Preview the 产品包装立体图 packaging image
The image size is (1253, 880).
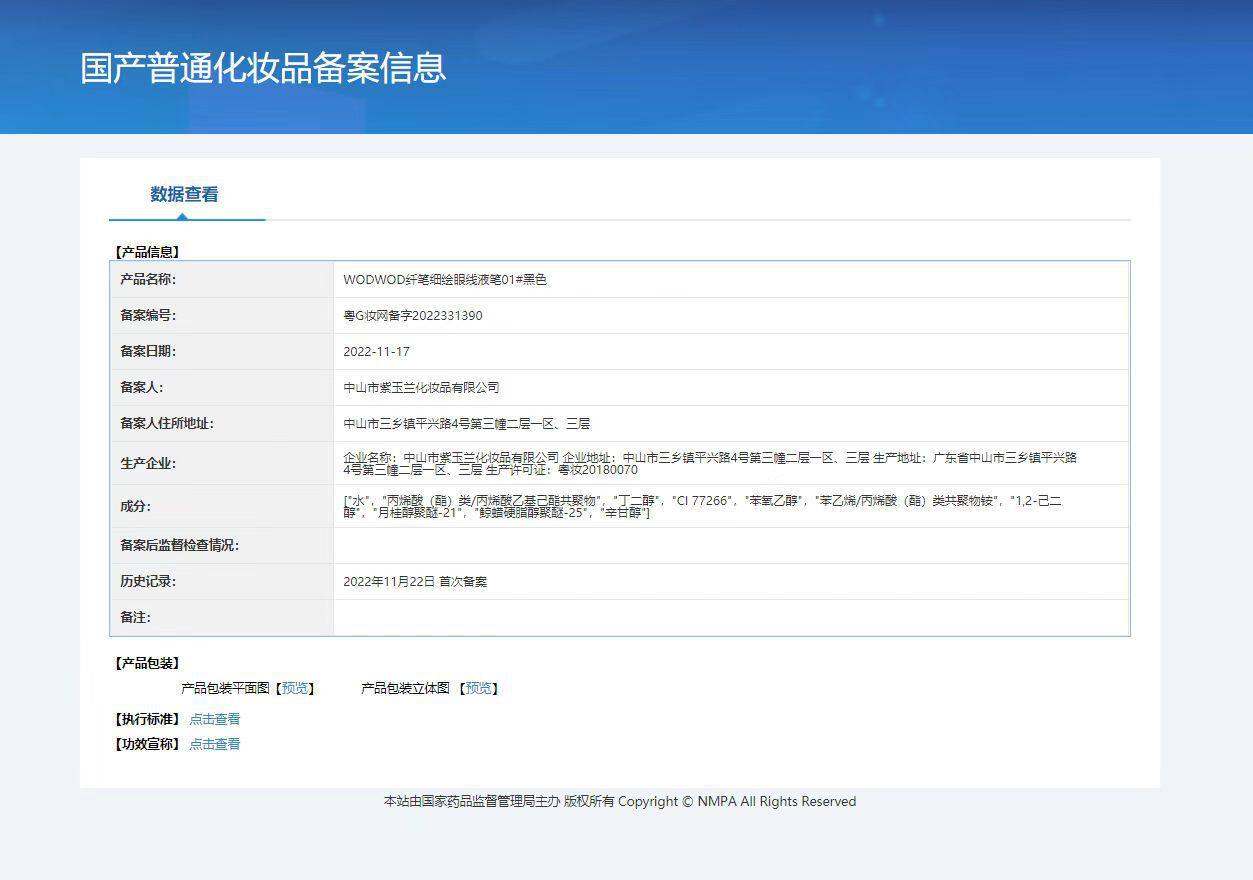[x=479, y=688]
